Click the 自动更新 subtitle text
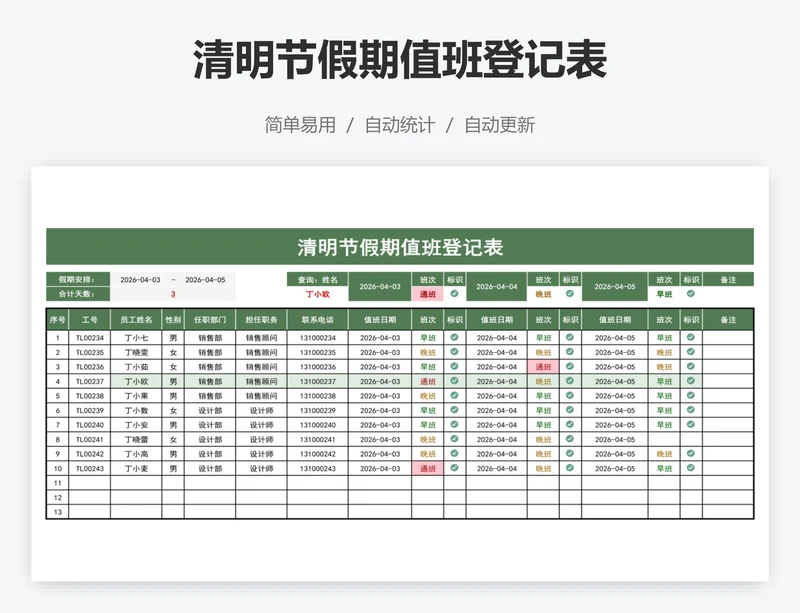Image resolution: width=800 pixels, height=613 pixels. tap(499, 125)
